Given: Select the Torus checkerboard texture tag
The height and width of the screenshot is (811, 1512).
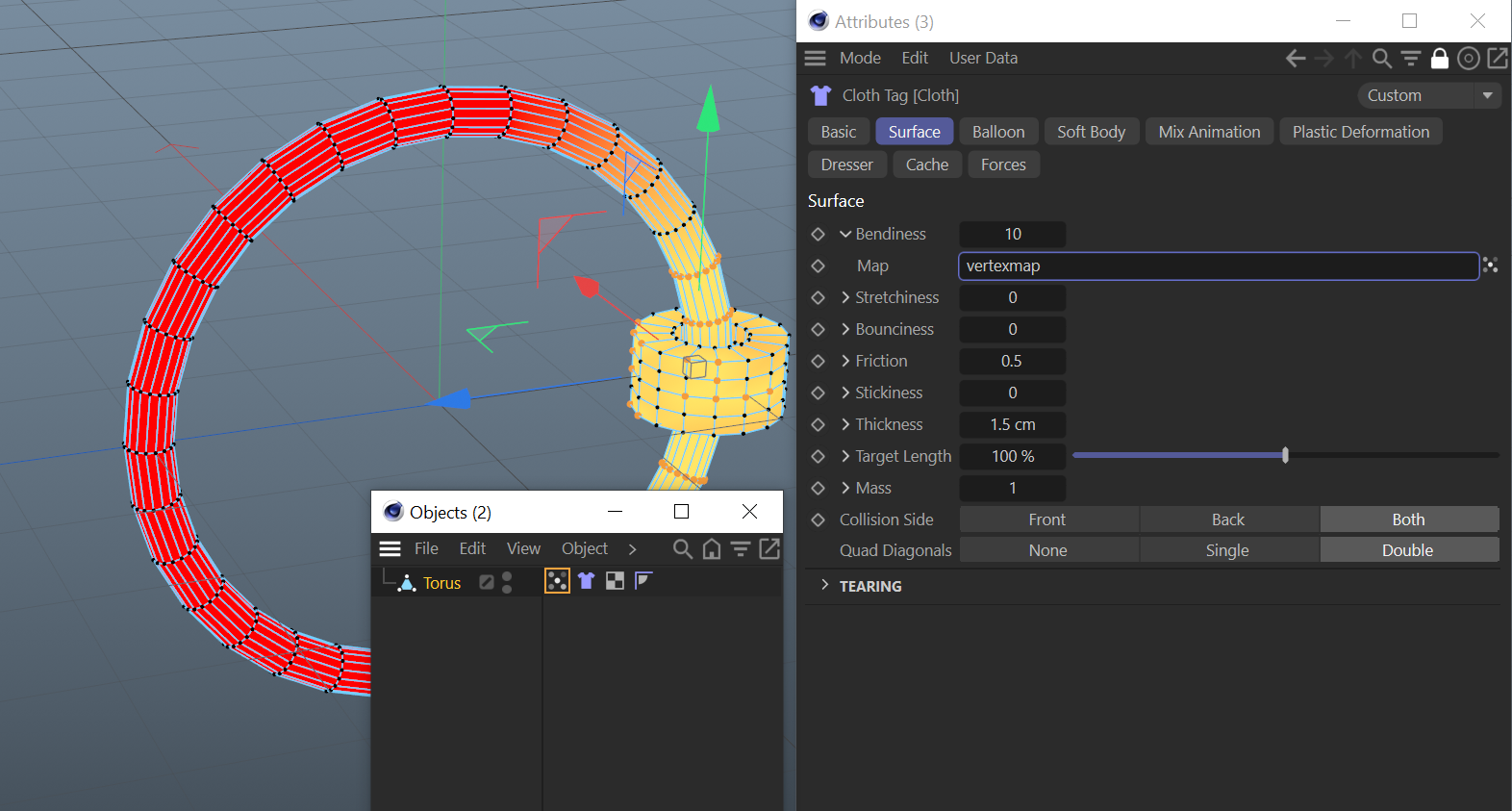Looking at the screenshot, I should (615, 580).
